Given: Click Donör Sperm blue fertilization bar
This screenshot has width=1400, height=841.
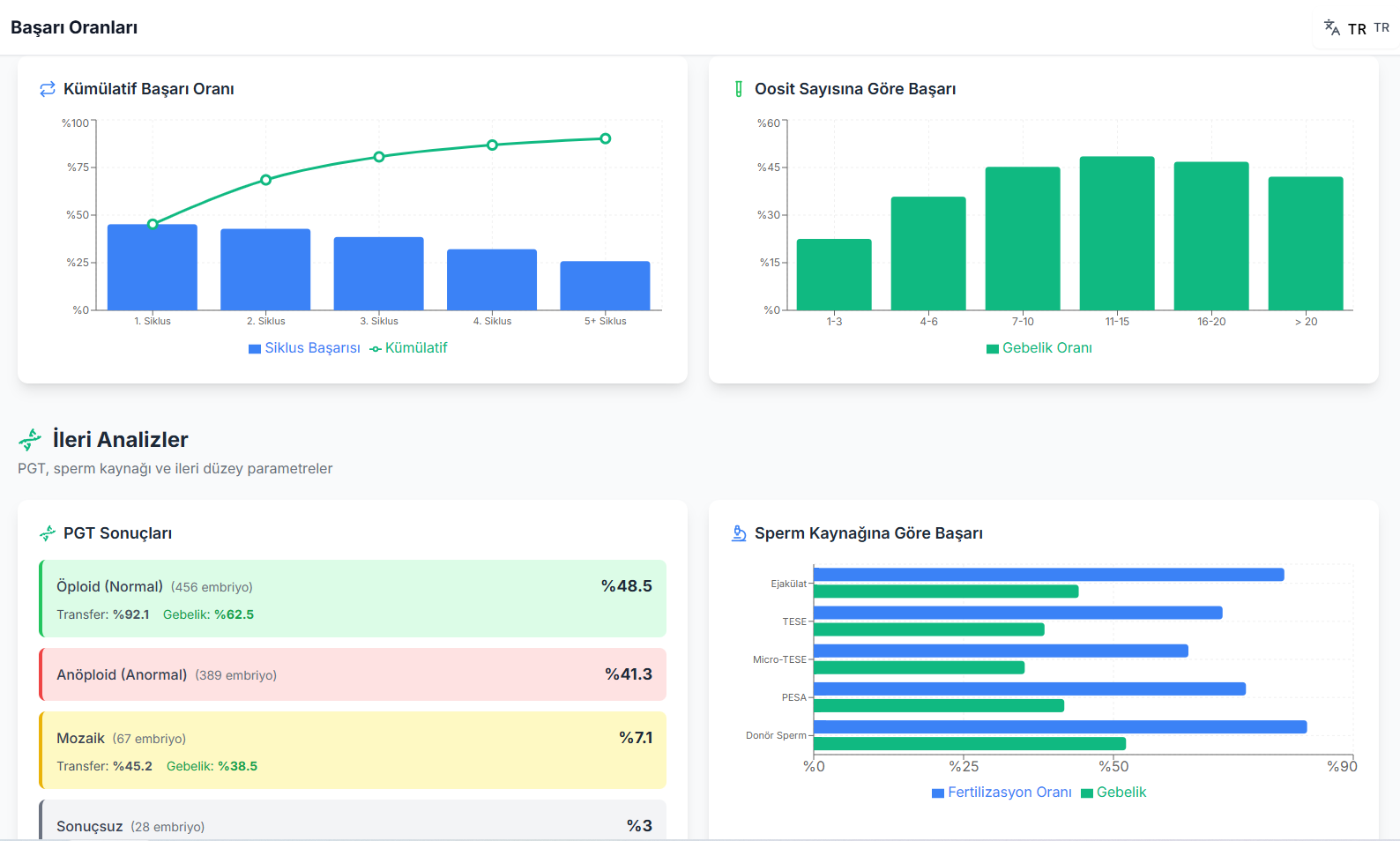Looking at the screenshot, I should pos(1061,727).
